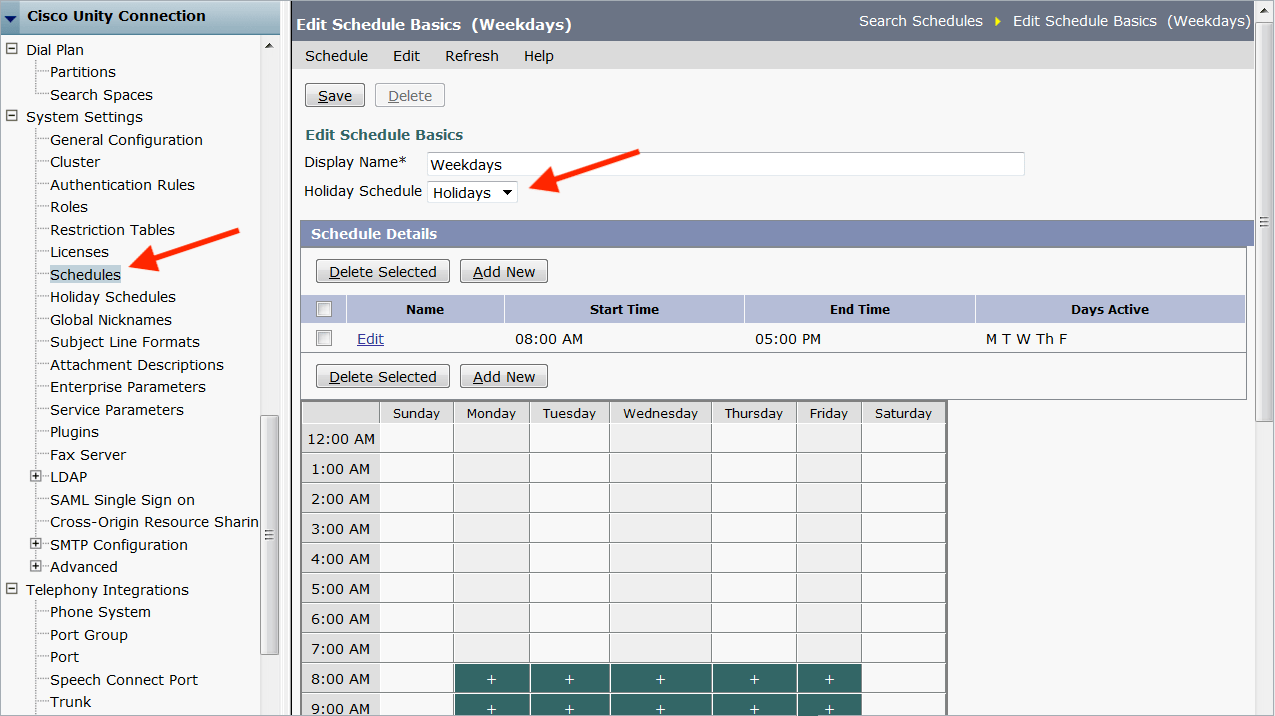
Task: Open the Refresh menu
Action: (x=472, y=56)
